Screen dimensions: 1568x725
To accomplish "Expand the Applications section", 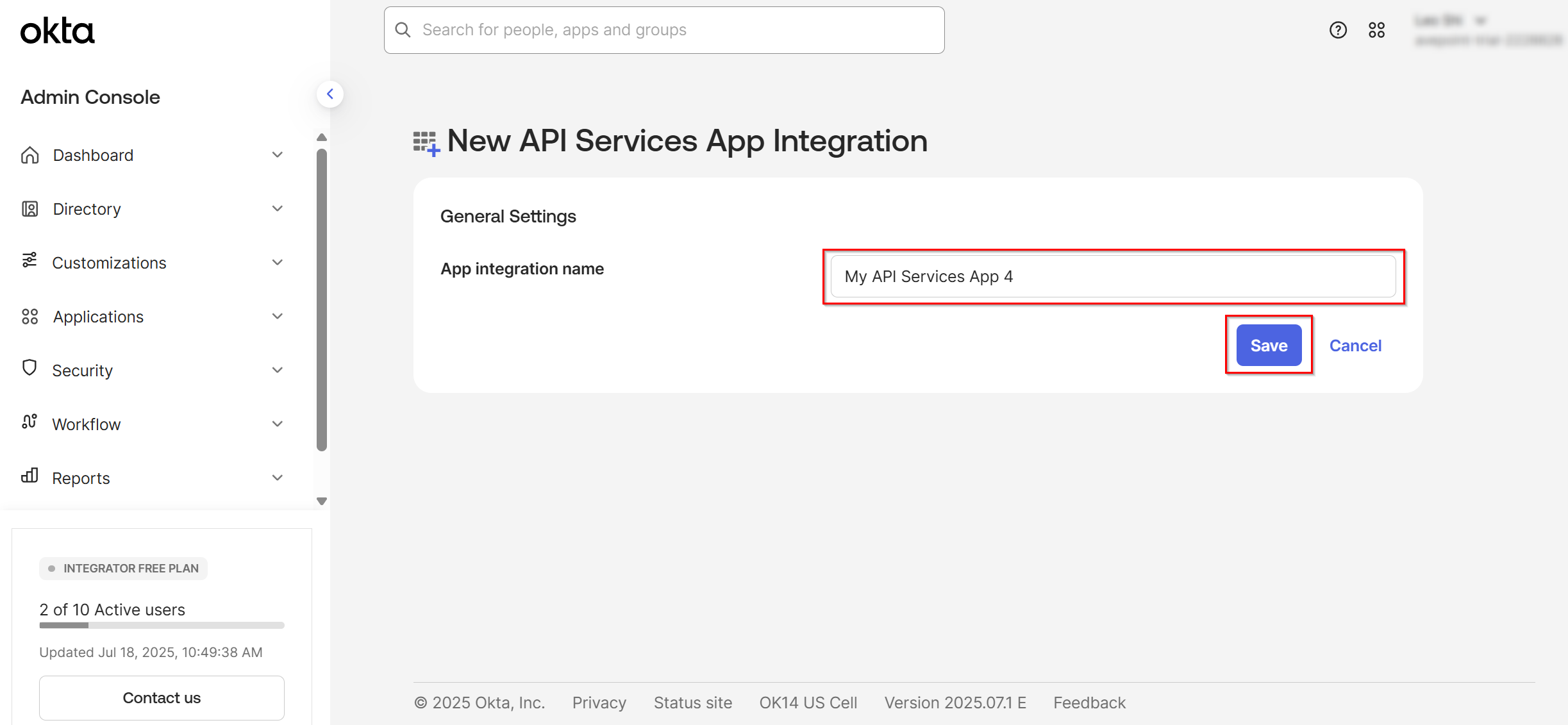I will point(277,316).
